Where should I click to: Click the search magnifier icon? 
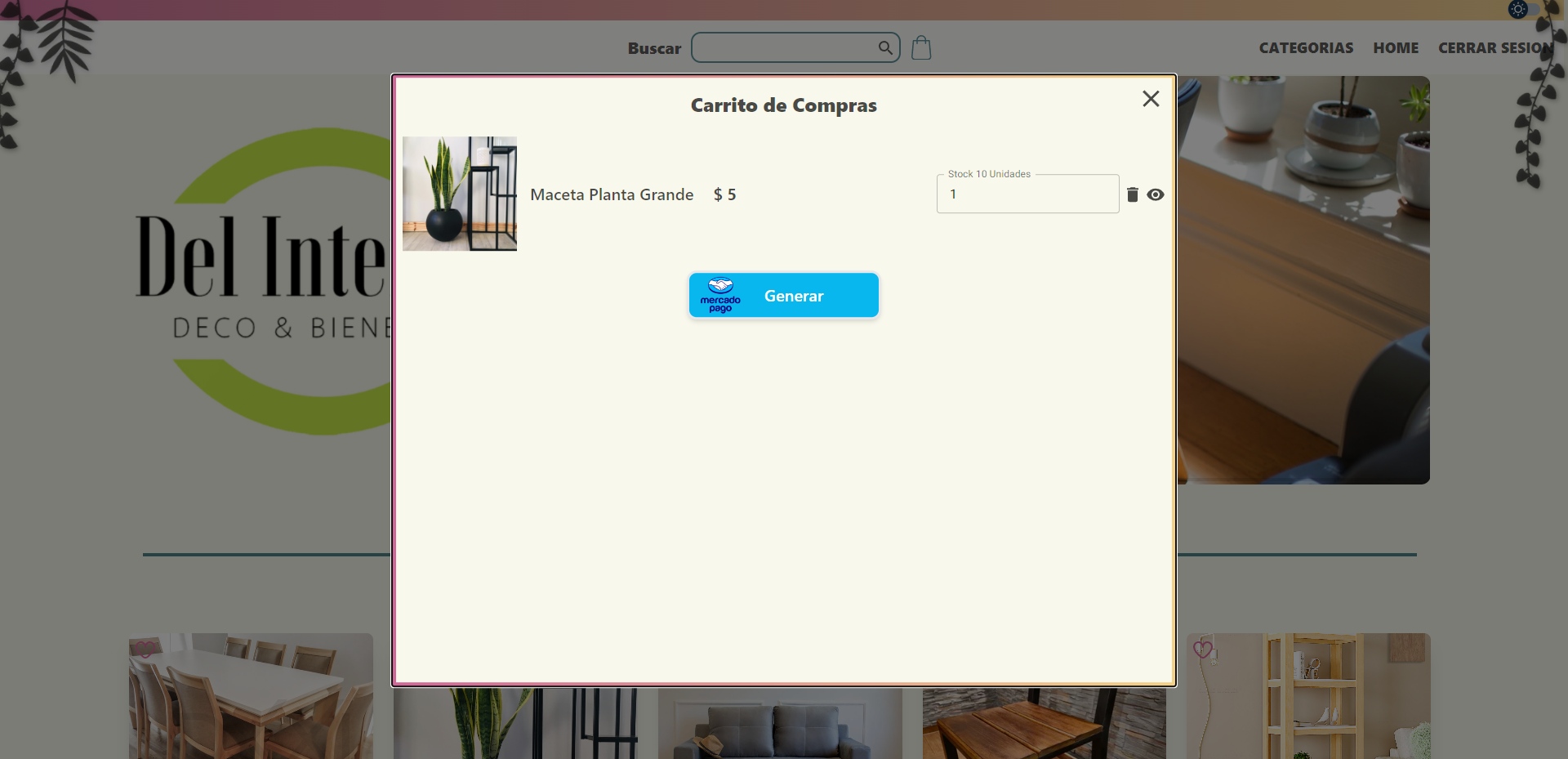(x=885, y=47)
